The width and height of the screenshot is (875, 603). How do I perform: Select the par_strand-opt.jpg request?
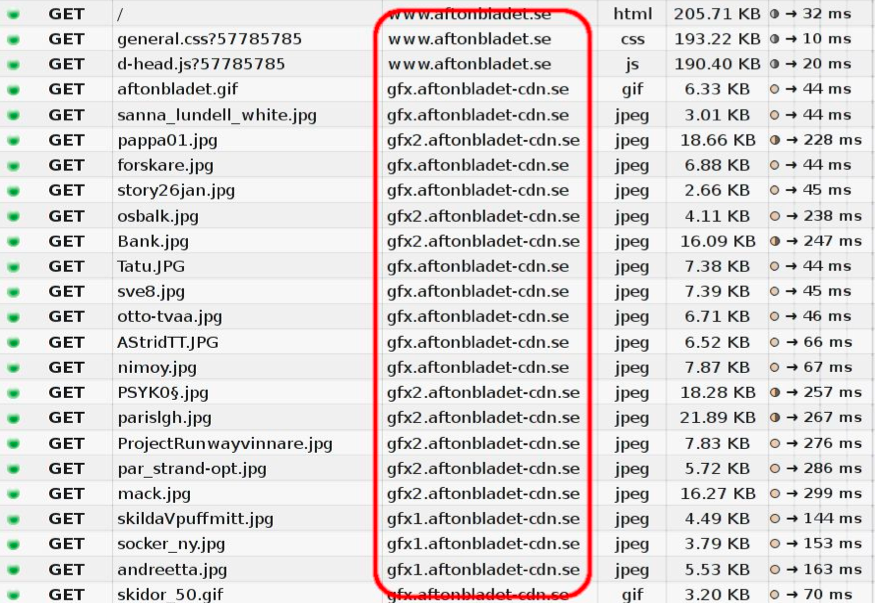pyautogui.click(x=191, y=469)
